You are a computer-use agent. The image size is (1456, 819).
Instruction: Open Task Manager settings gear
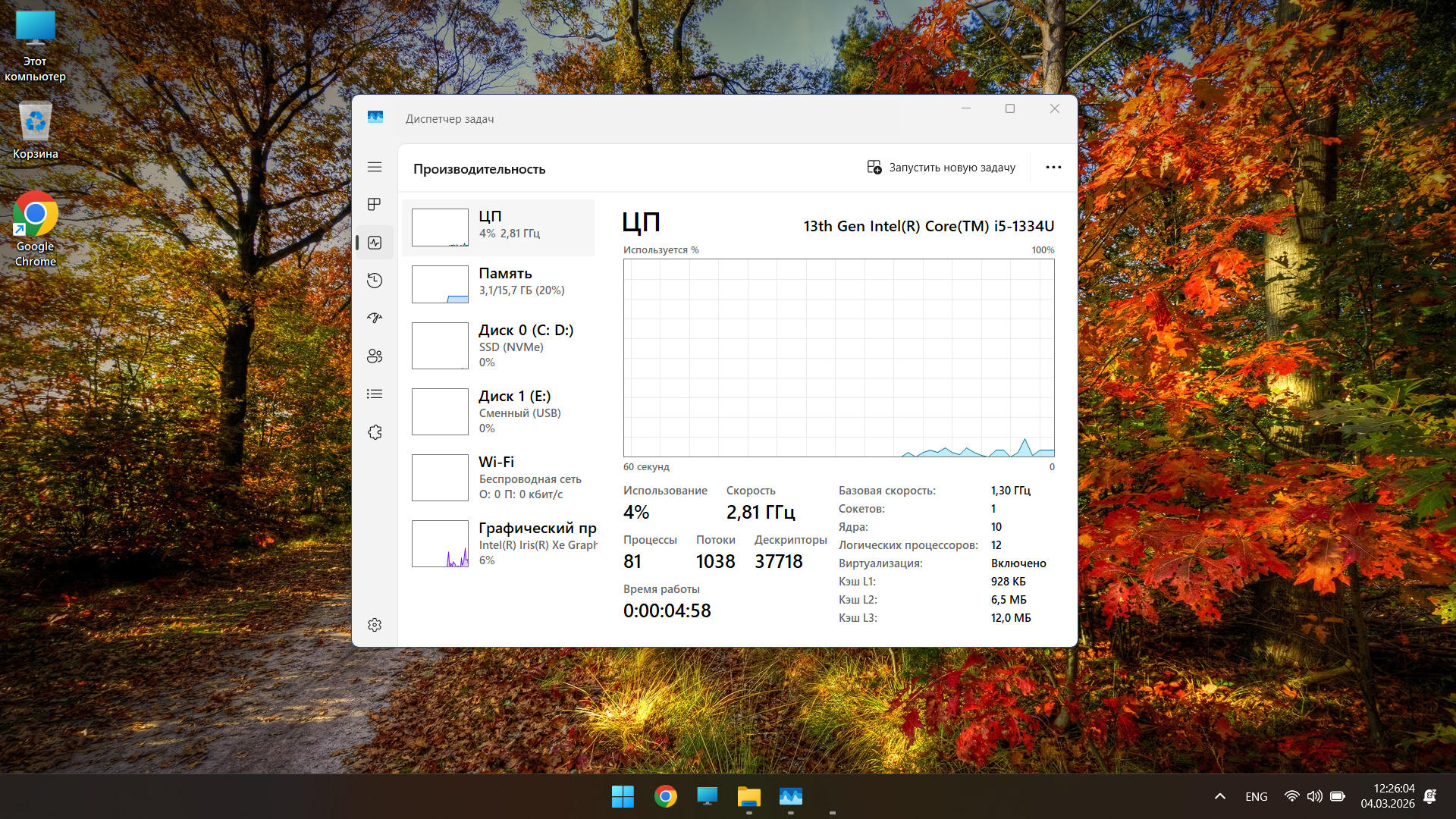[375, 625]
